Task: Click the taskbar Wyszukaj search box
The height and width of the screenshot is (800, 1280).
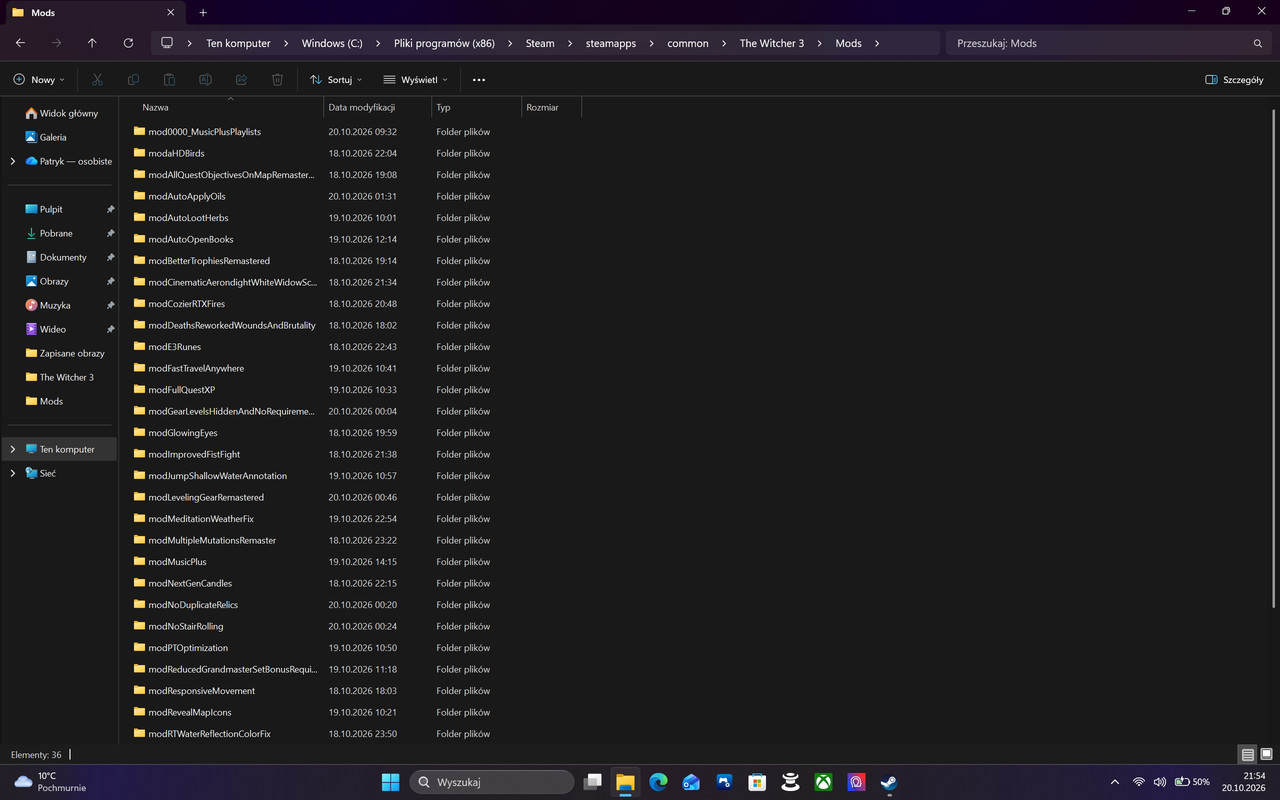Action: pos(492,782)
